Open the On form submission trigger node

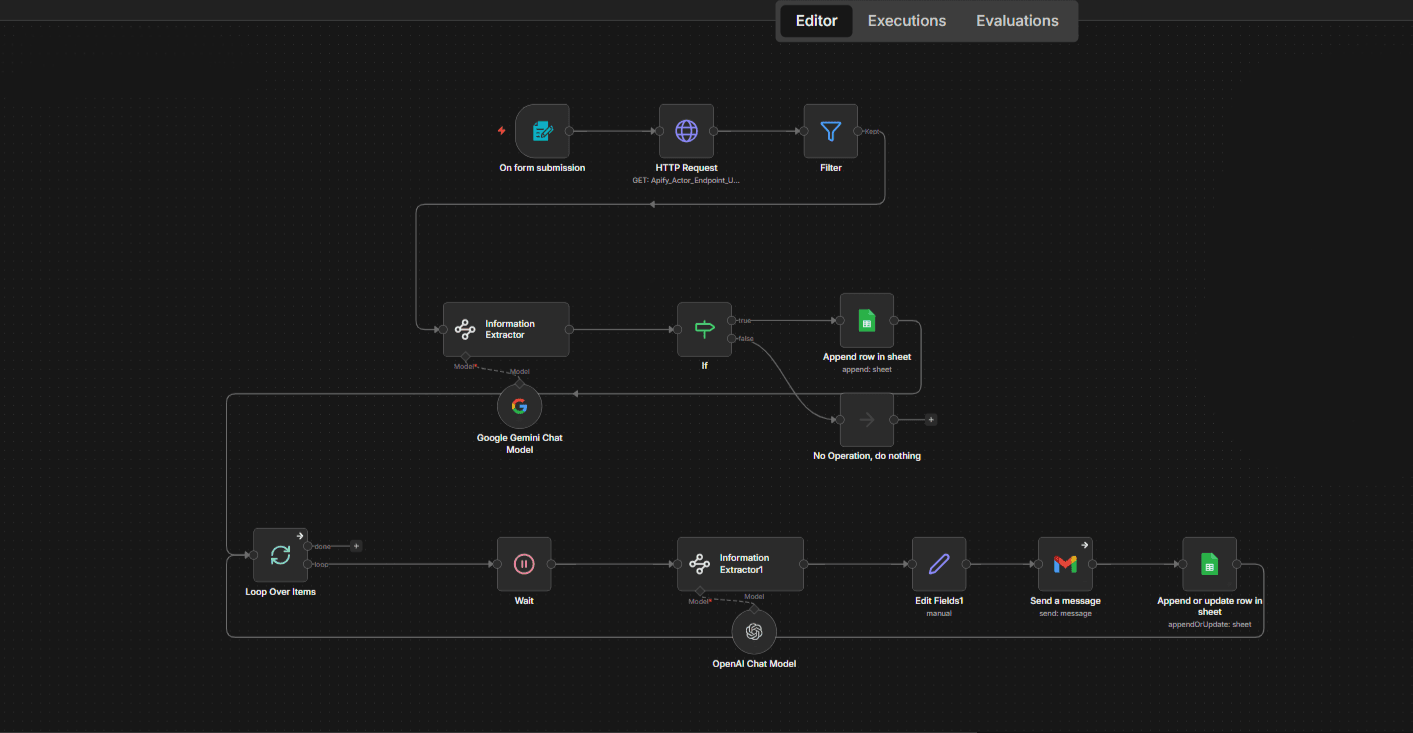point(542,130)
